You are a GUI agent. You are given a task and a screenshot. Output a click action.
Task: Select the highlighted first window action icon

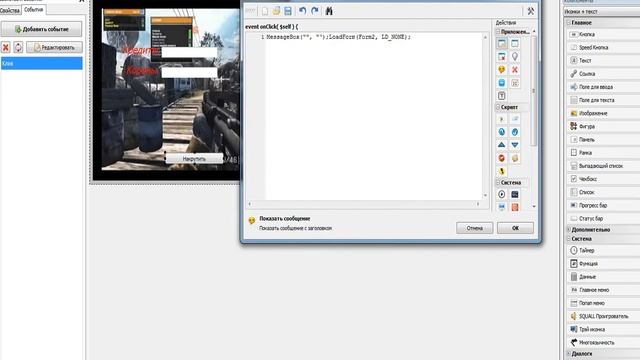pos(502,43)
